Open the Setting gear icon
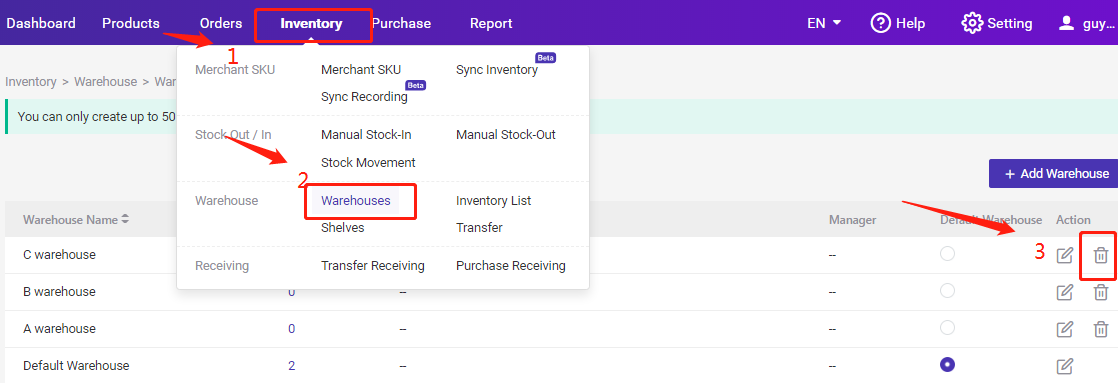1118x383 pixels. coord(972,23)
